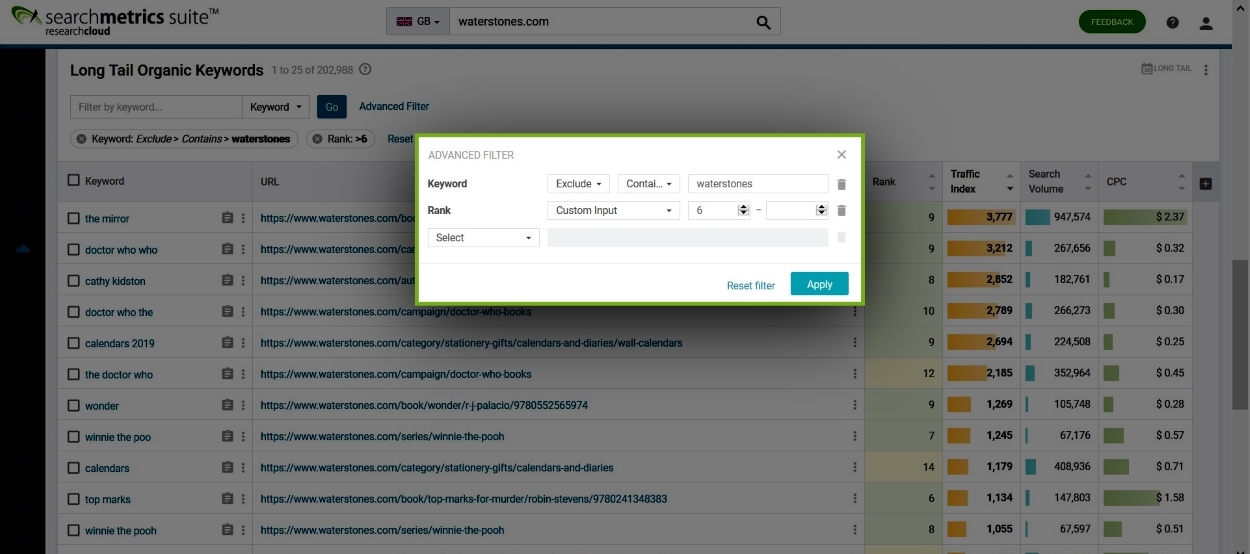Check the box for 'calendars 2019'
The image size is (1250, 554).
(73, 343)
